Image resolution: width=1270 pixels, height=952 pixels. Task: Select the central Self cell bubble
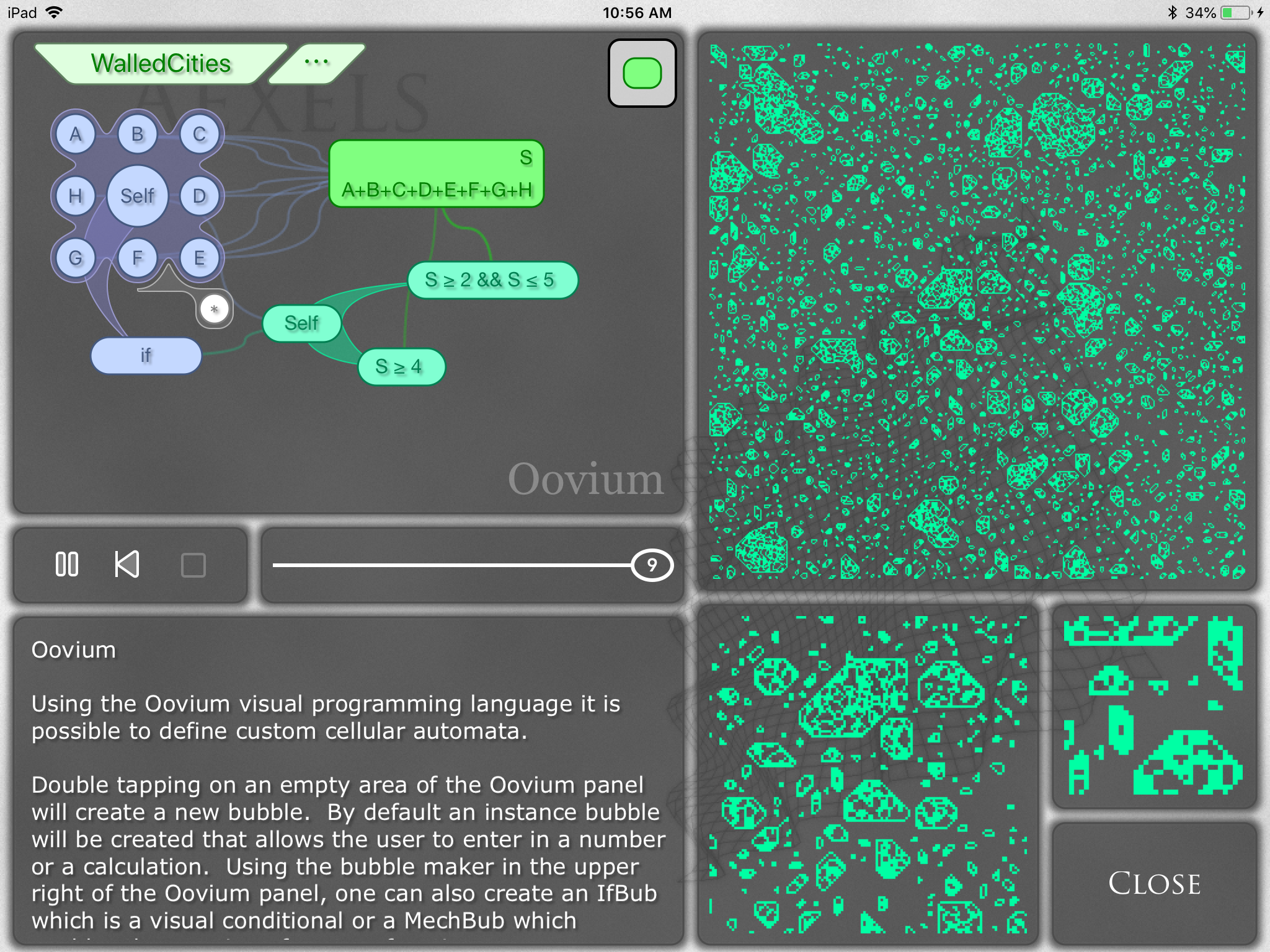(x=137, y=196)
